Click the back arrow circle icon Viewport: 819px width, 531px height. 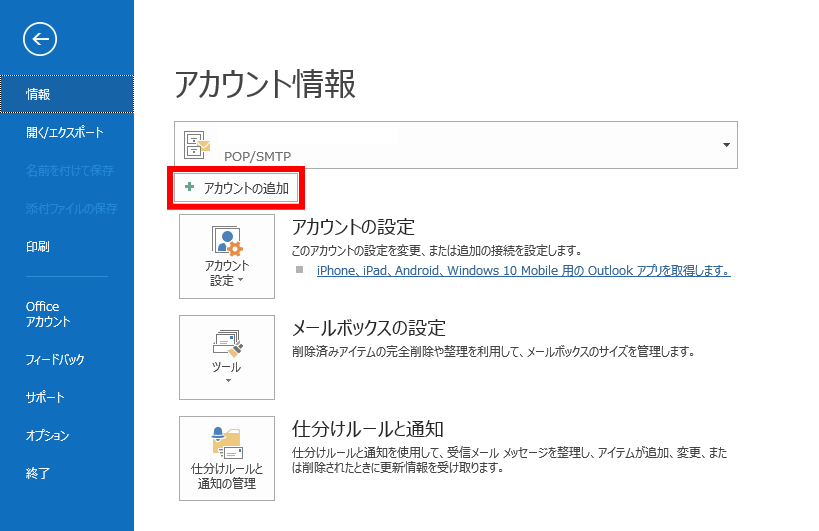(40, 39)
